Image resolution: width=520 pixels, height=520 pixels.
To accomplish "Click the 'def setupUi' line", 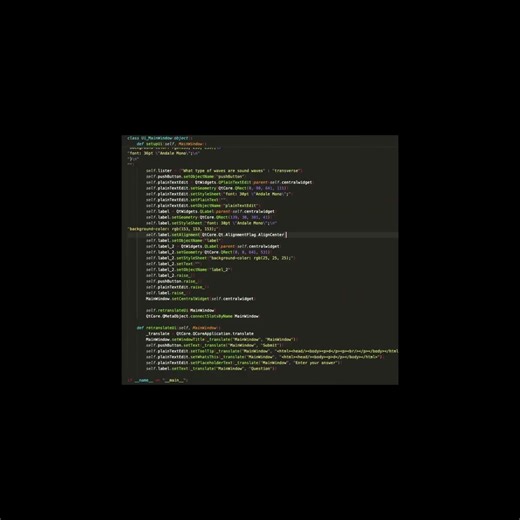I will coord(171,144).
